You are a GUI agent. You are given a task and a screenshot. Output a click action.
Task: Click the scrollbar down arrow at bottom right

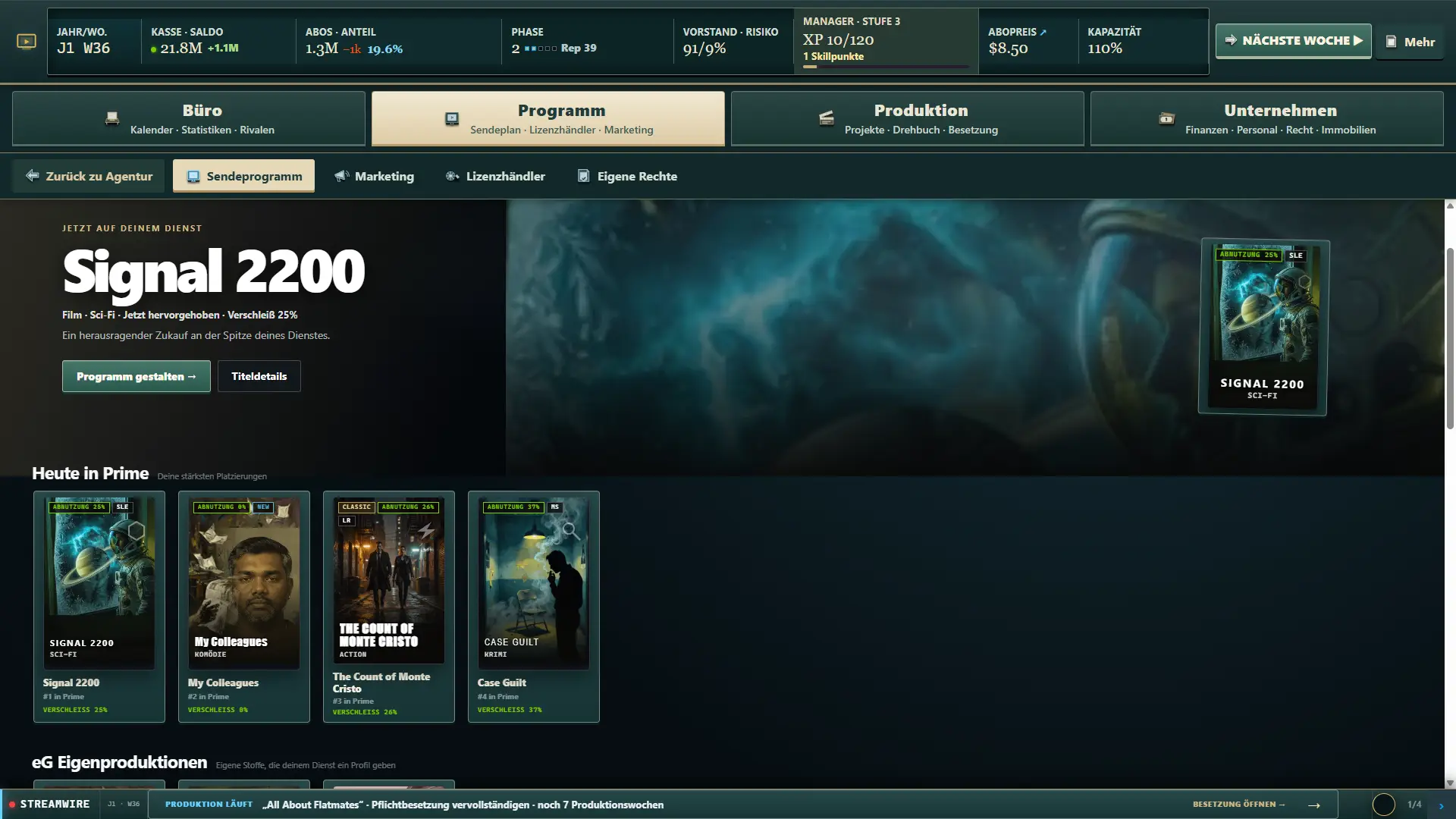[1450, 783]
